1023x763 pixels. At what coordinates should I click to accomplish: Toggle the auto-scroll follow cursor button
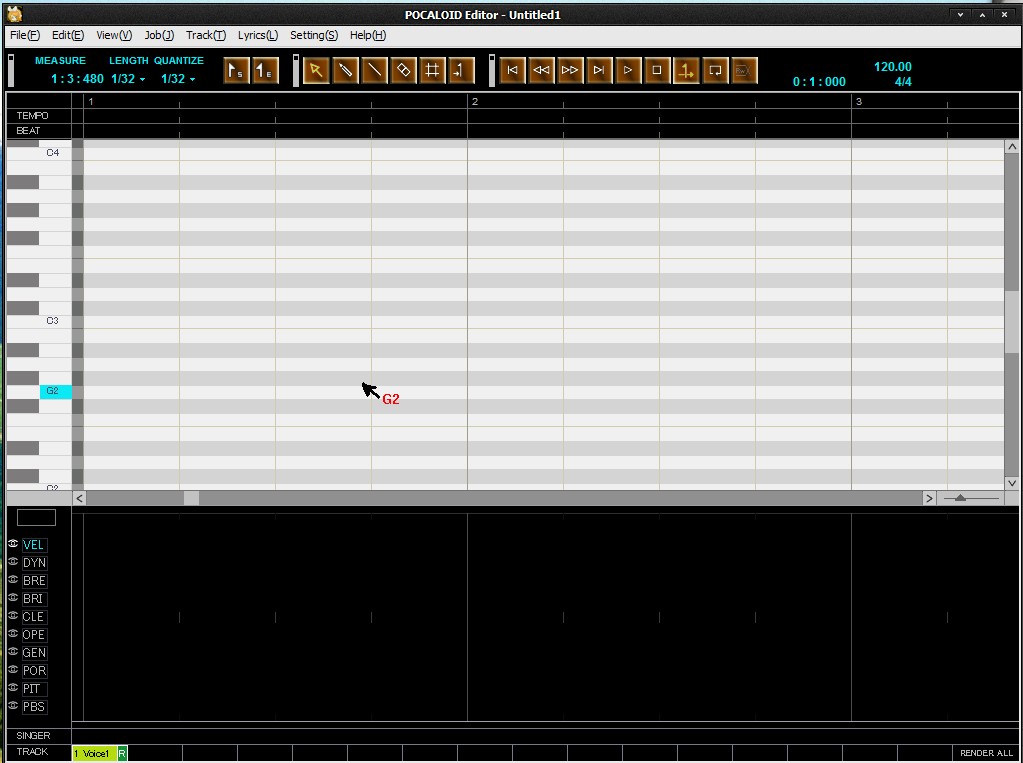(686, 70)
